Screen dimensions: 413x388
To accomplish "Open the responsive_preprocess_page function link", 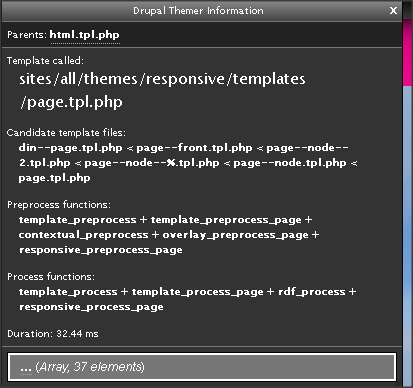I will (101, 250).
